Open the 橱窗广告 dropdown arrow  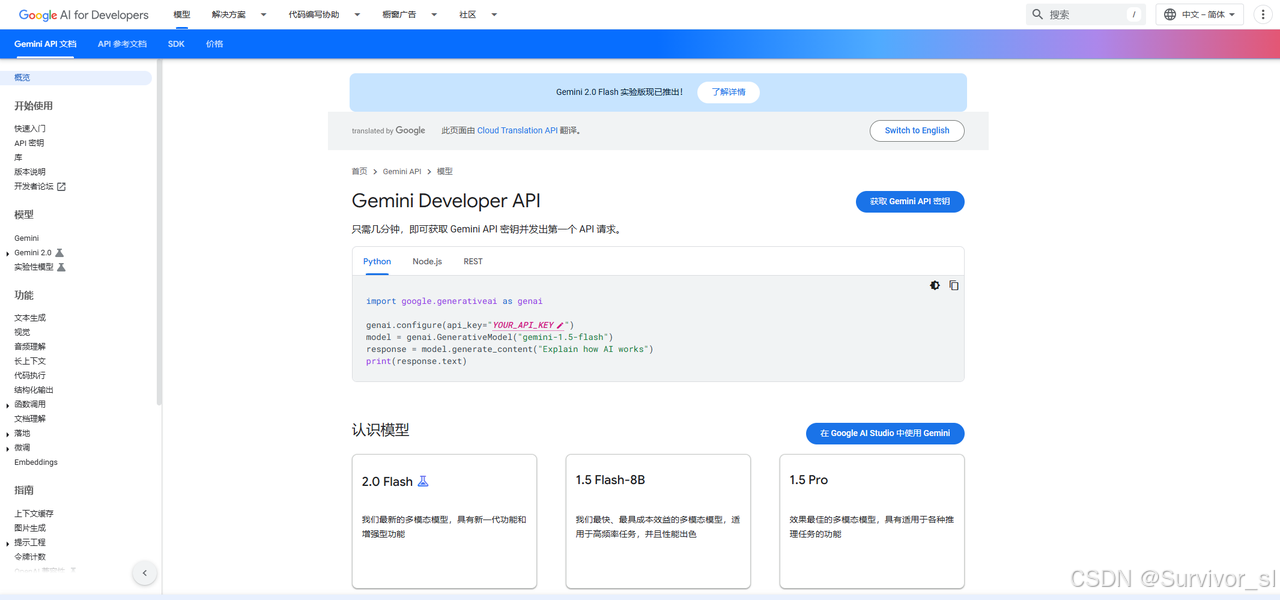pyautogui.click(x=434, y=15)
